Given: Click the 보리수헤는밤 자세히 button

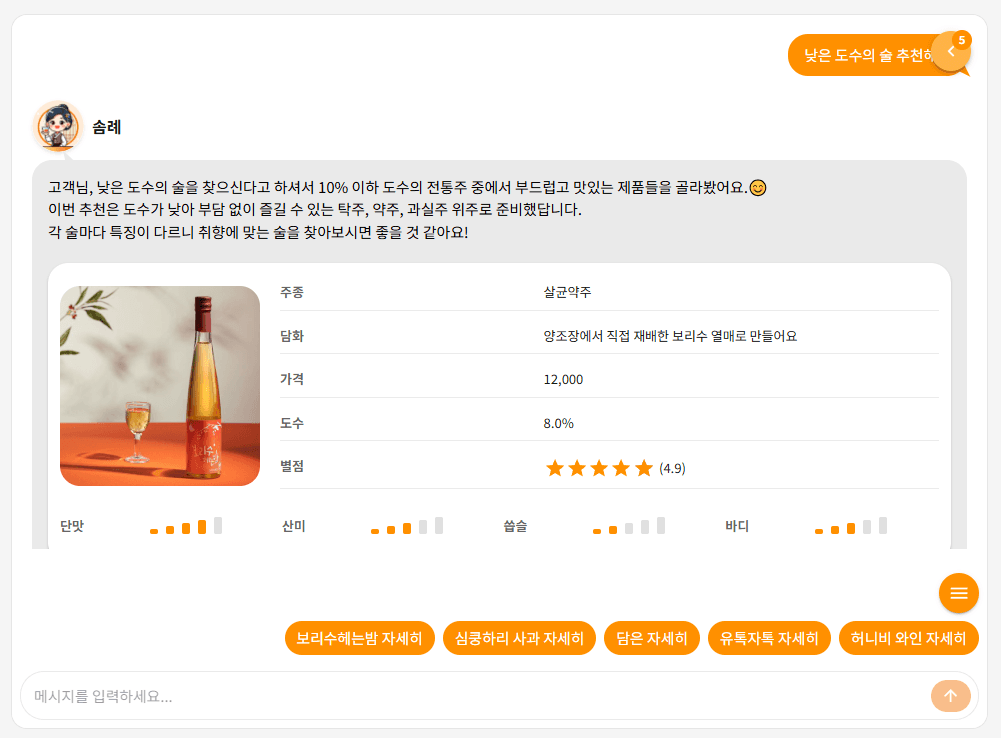Looking at the screenshot, I should (x=359, y=638).
